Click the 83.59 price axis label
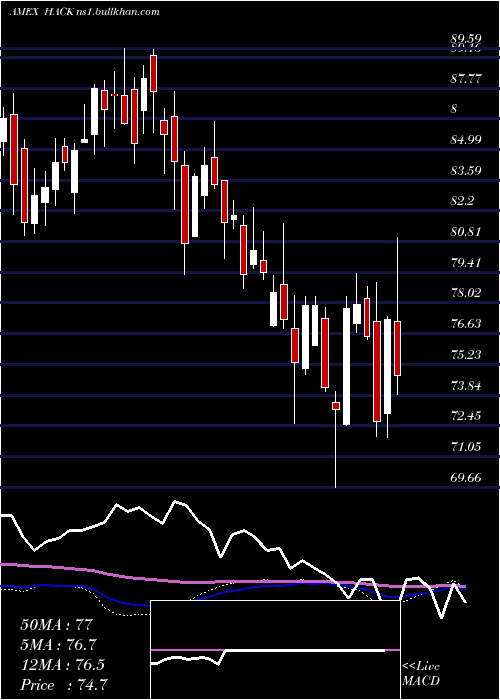Image resolution: width=500 pixels, height=700 pixels. tap(467, 171)
